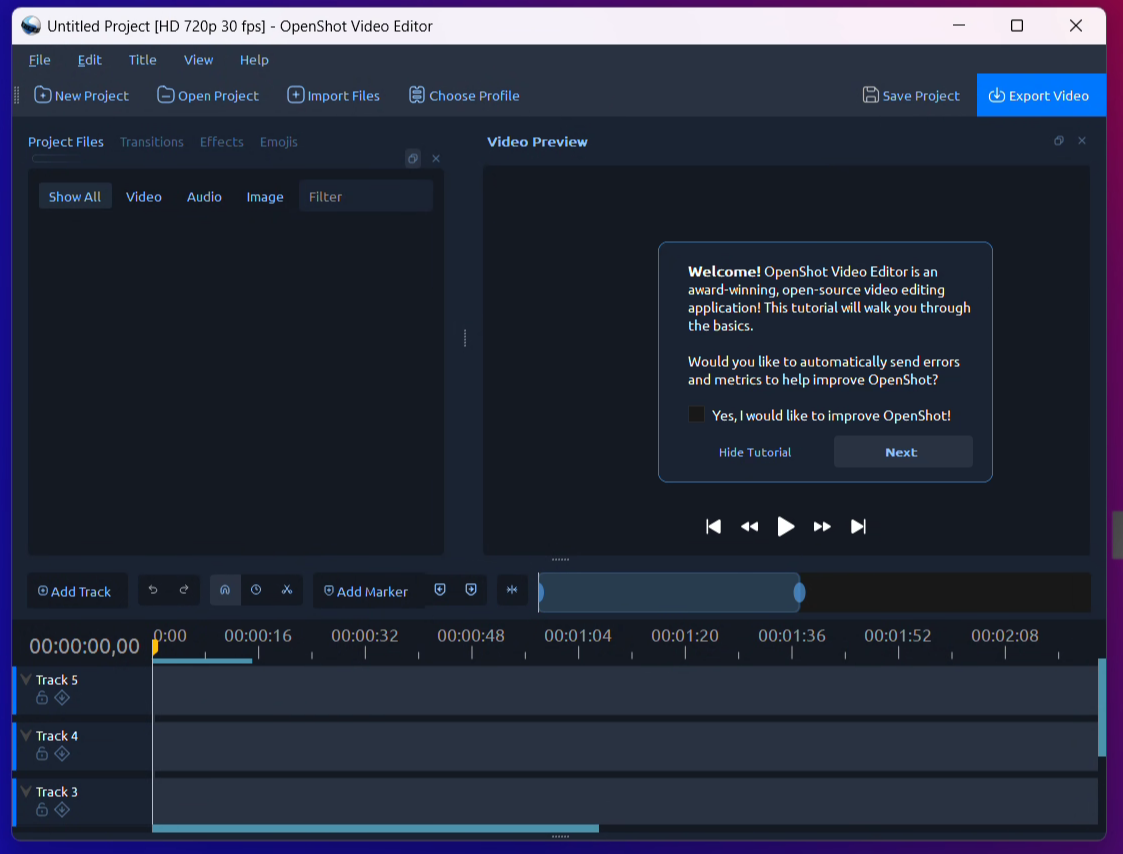This screenshot has height=854, width=1123.
Task: Click the yellow playhead marker
Action: coord(155,647)
